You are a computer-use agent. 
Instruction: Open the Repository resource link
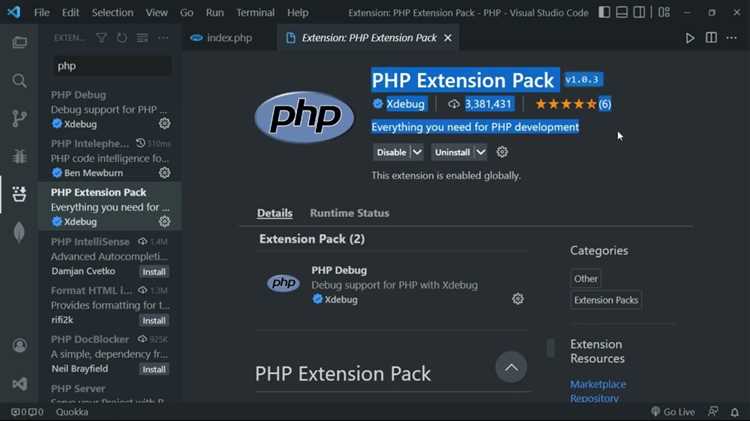point(594,398)
